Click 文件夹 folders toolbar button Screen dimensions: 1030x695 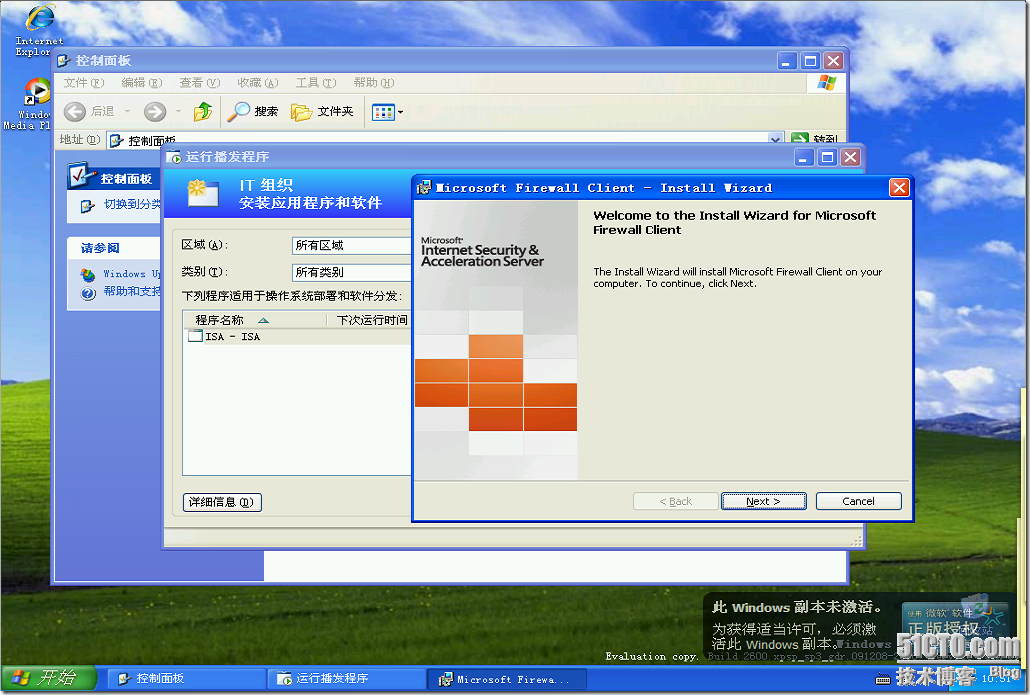pos(322,112)
